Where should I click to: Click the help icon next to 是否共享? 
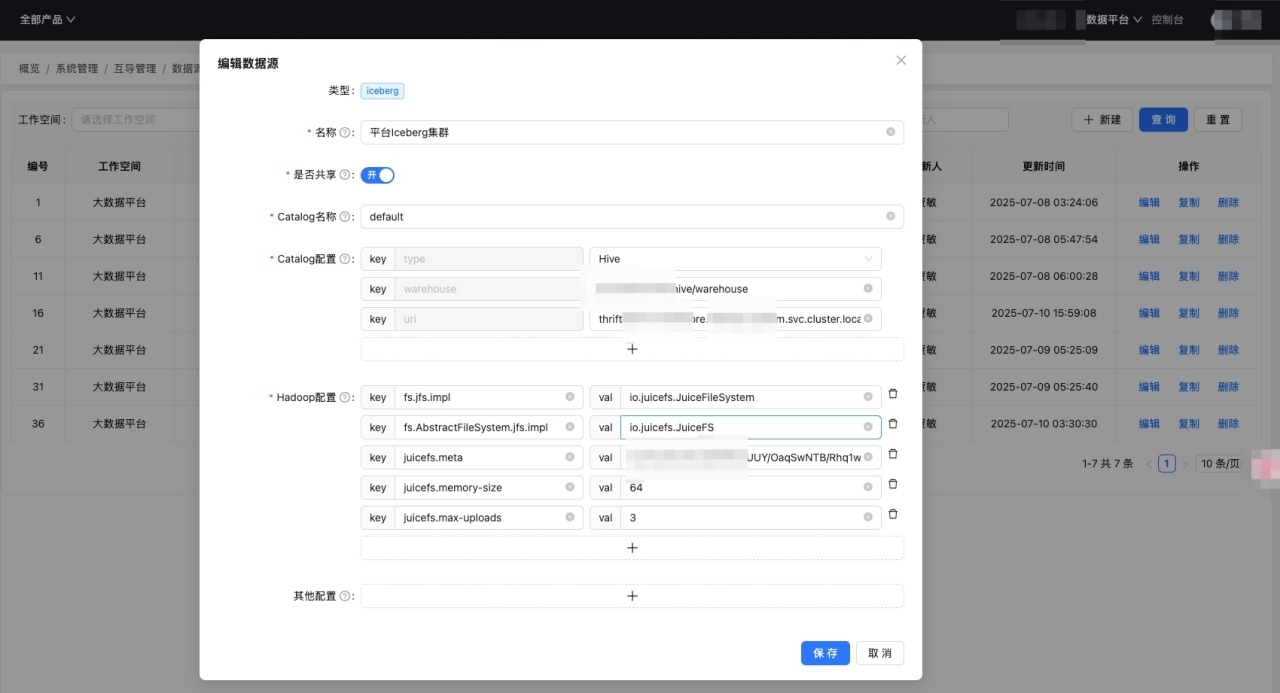pos(345,175)
